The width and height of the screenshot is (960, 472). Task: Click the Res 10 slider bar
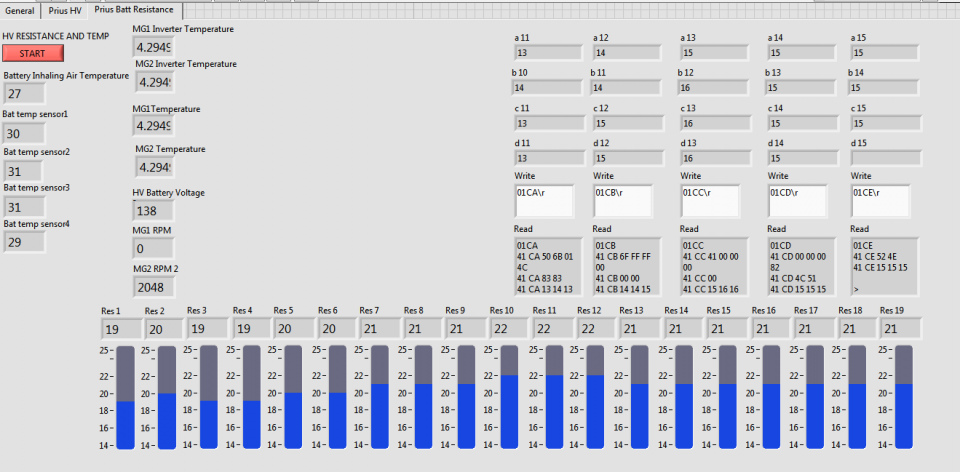[508, 397]
